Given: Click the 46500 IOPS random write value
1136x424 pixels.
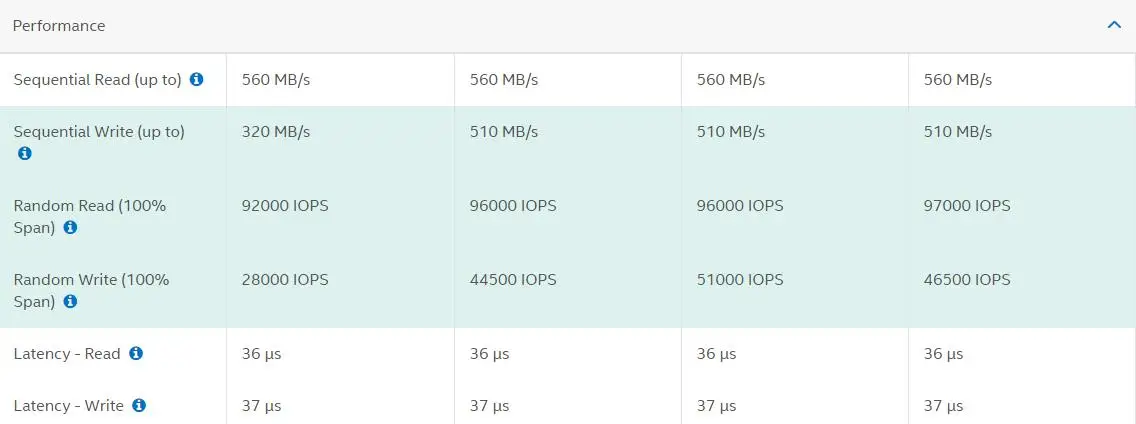Looking at the screenshot, I should click(967, 280).
